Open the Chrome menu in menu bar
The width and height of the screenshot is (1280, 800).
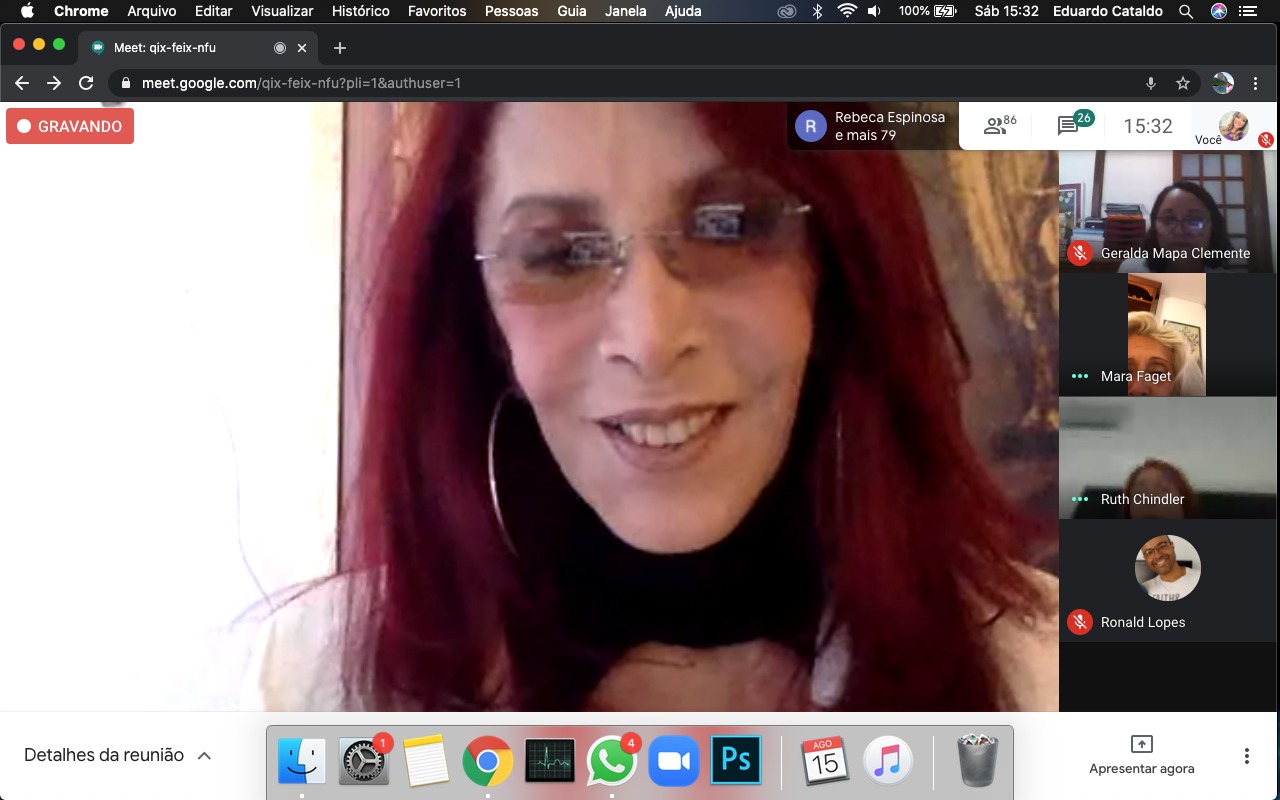tap(81, 11)
